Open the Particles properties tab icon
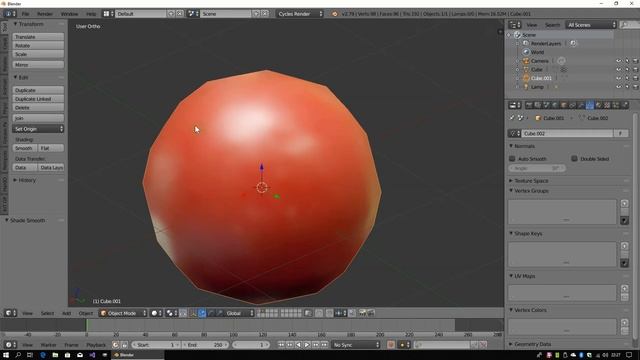This screenshot has width=640, height=360. (x=616, y=105)
